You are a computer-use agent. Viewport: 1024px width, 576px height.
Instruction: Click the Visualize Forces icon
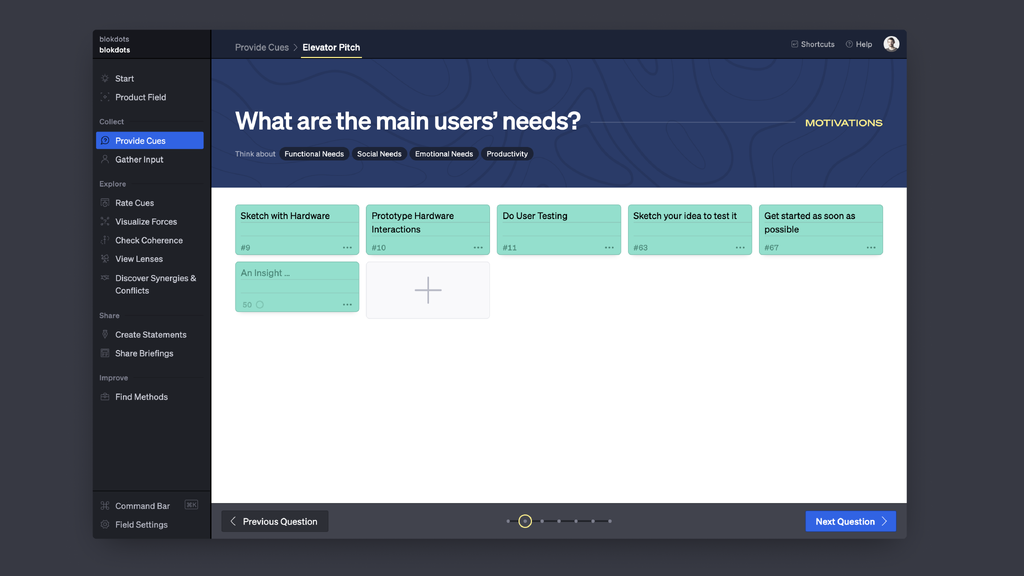pos(105,221)
